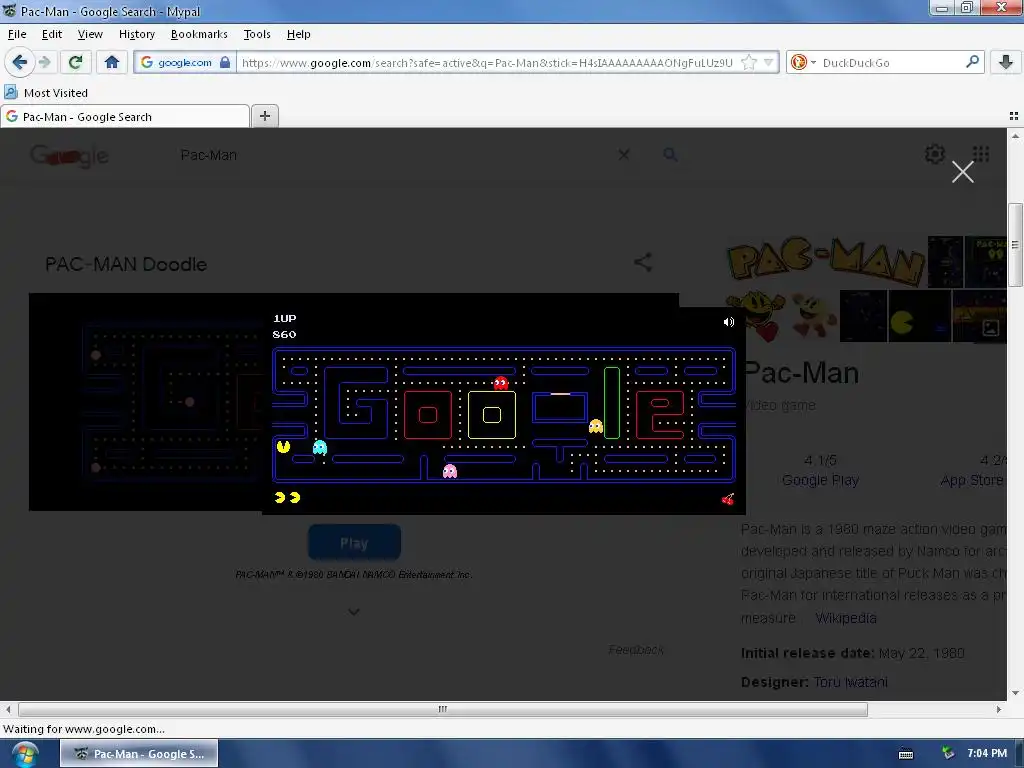Click the forward navigation arrow
Viewport: 1024px width, 768px height.
click(44, 62)
